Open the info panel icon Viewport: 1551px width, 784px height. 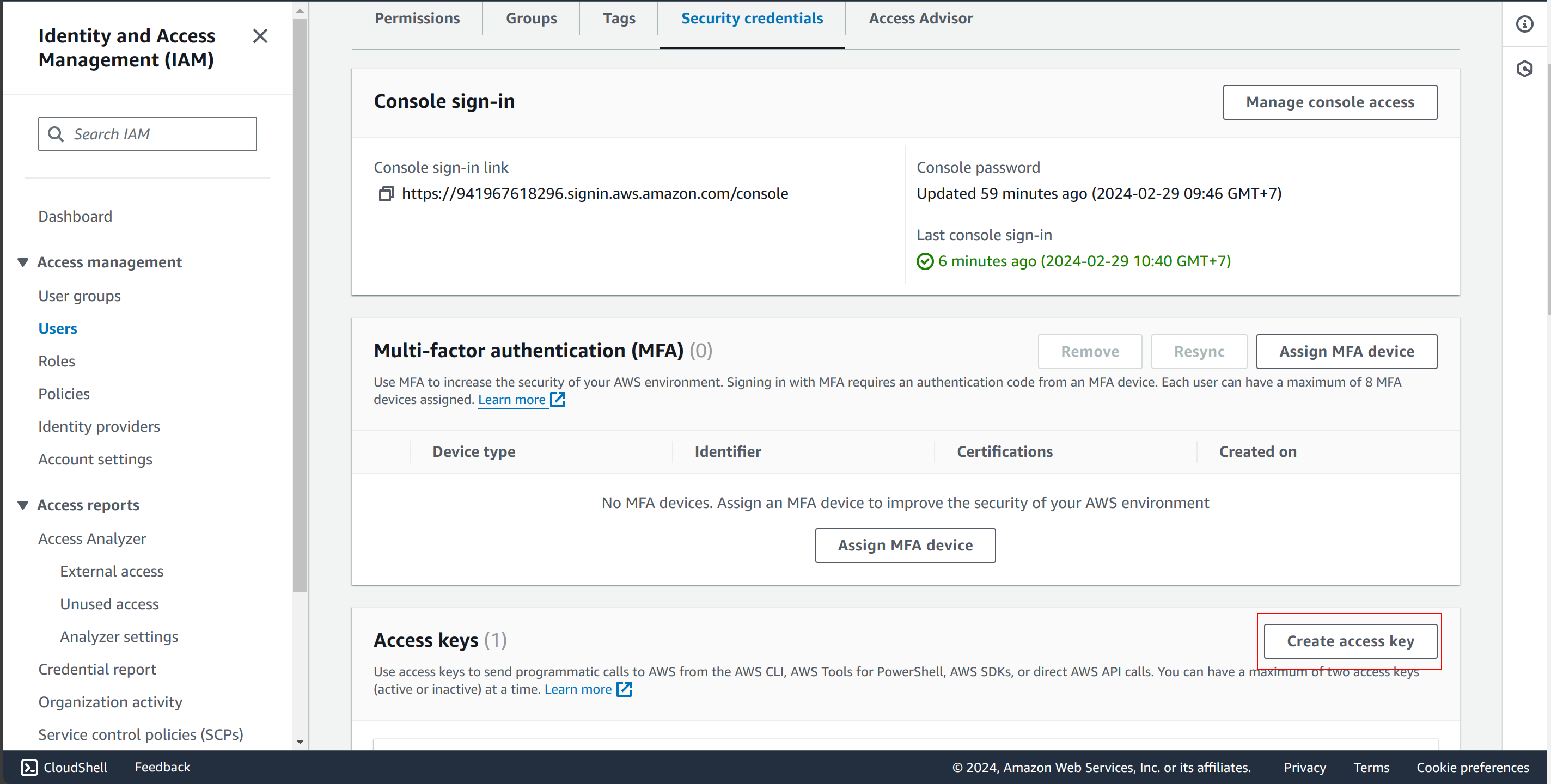[x=1524, y=24]
